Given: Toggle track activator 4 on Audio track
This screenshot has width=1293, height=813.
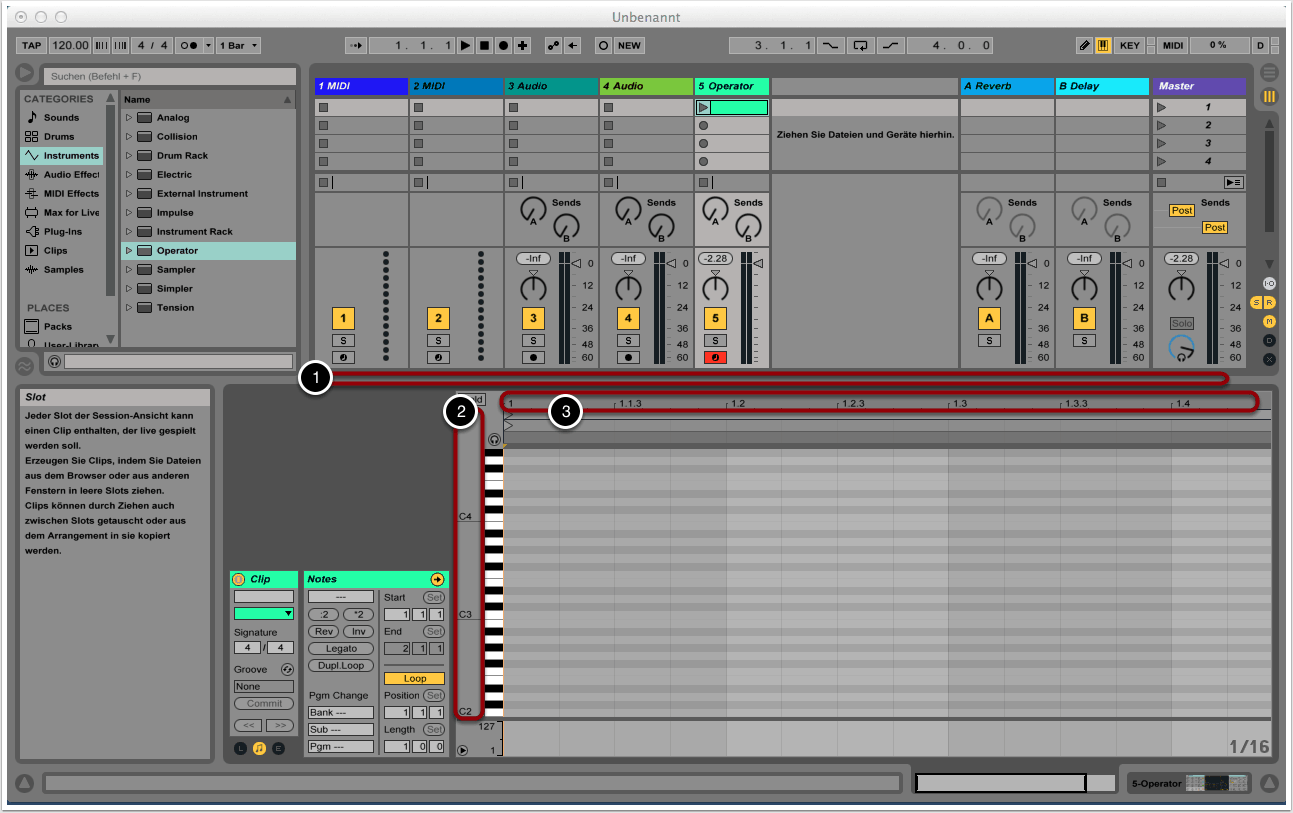Looking at the screenshot, I should pos(628,319).
